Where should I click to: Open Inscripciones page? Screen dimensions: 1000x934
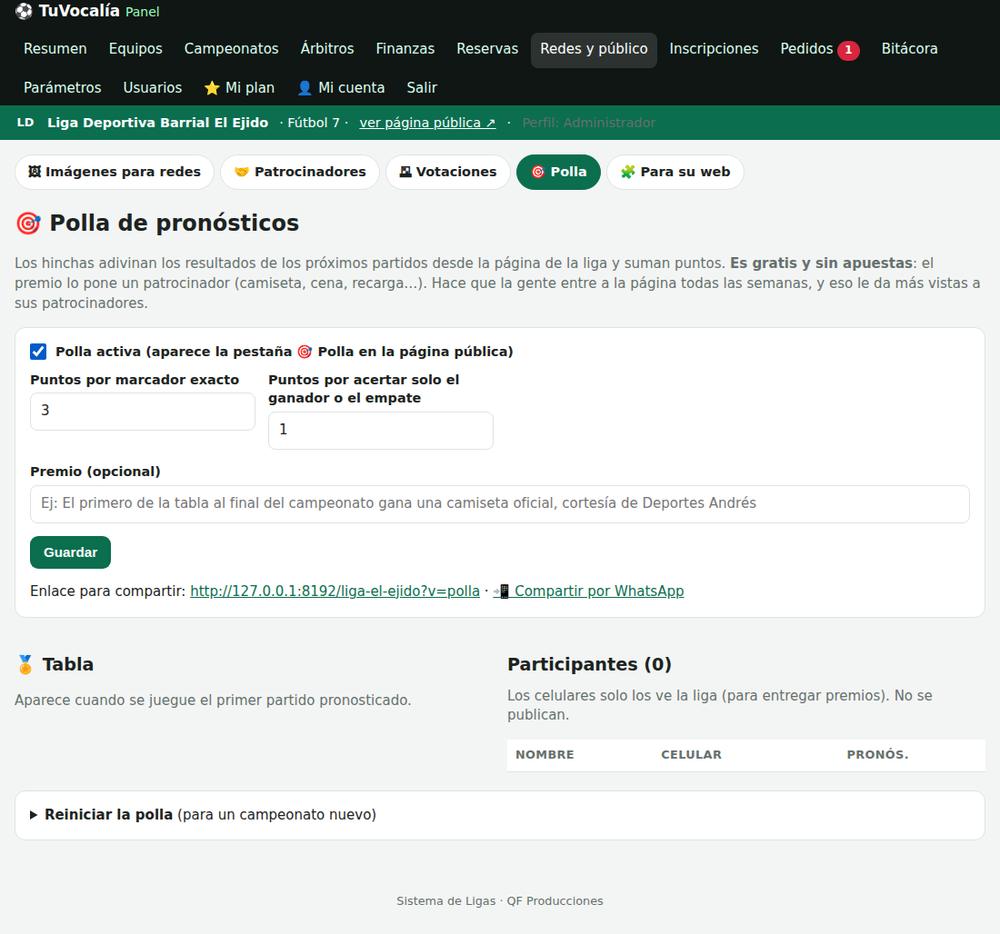714,49
